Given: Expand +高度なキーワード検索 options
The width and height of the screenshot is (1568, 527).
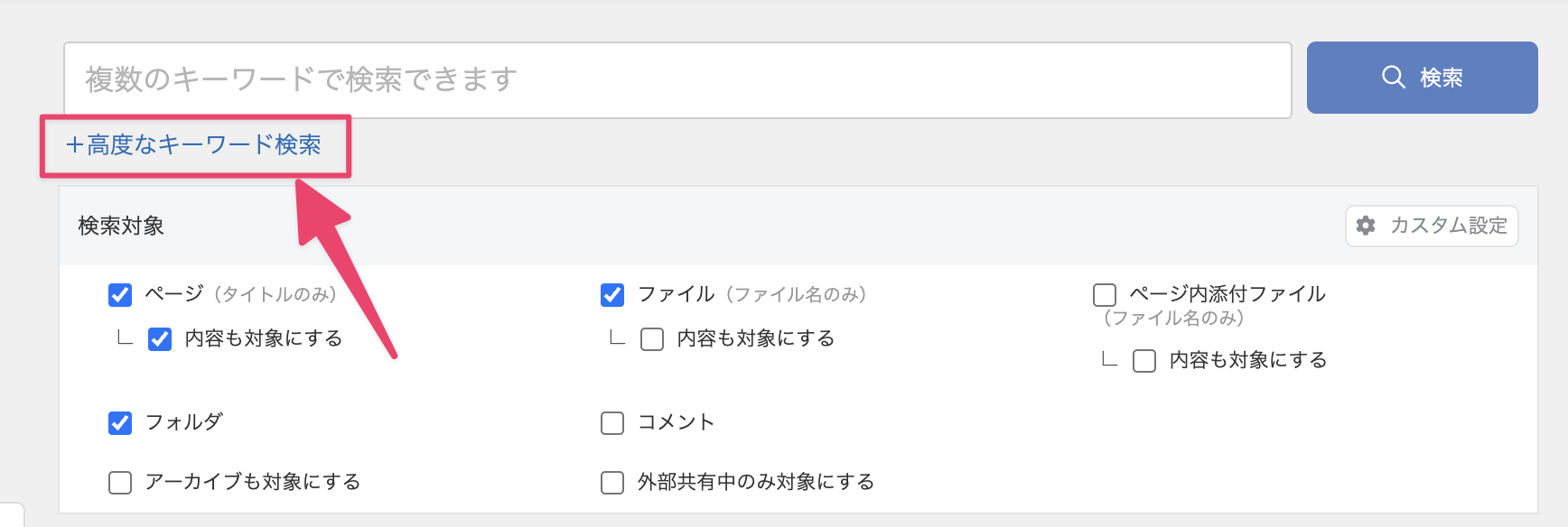Looking at the screenshot, I should [x=194, y=144].
